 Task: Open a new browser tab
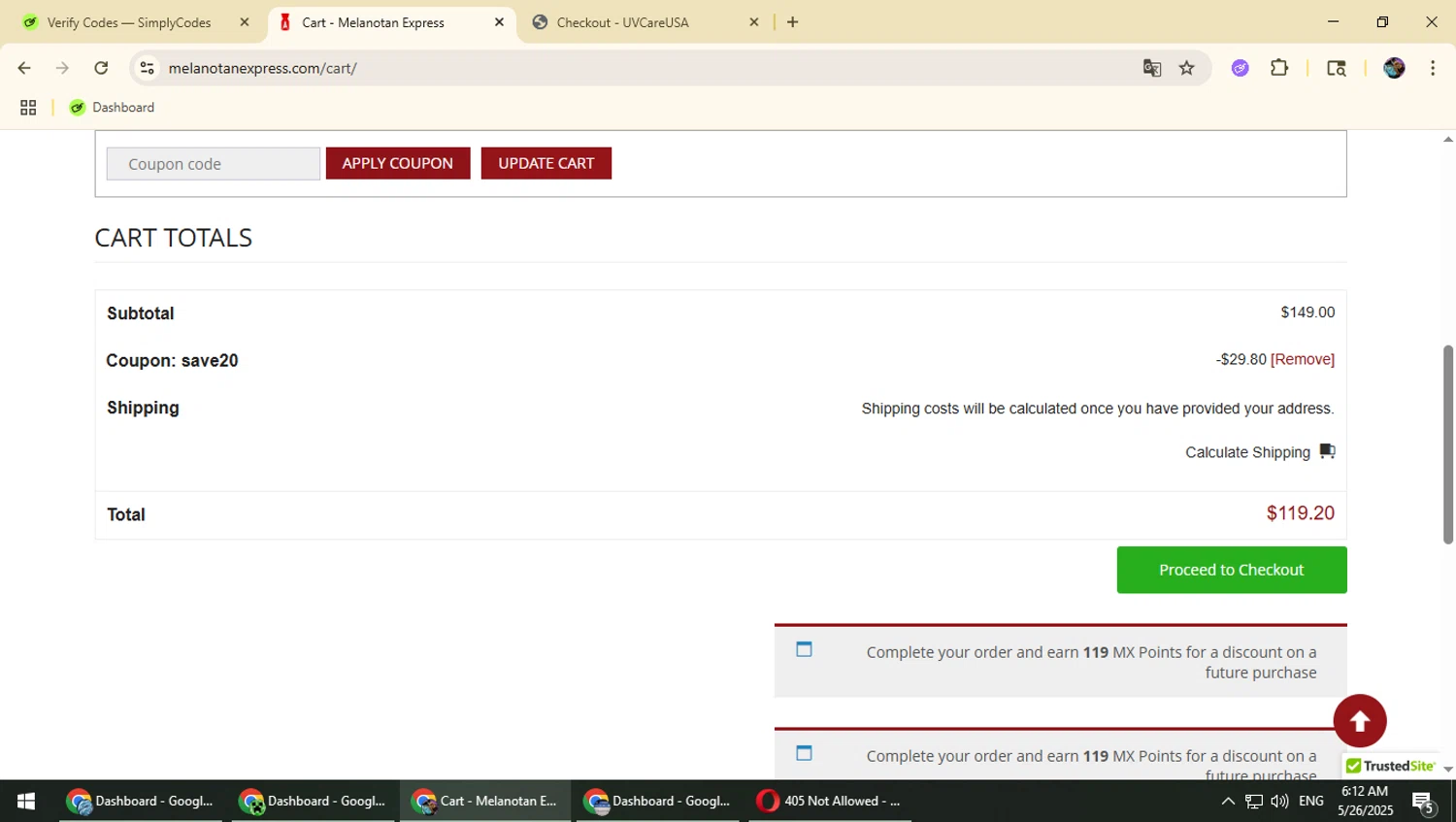click(x=792, y=22)
